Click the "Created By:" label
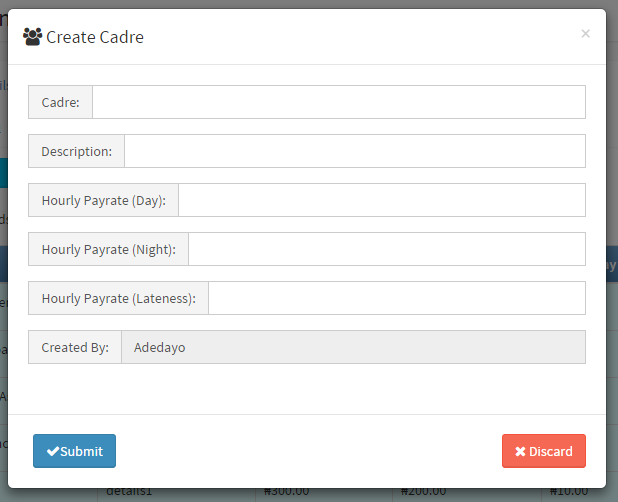Viewport: 618px width, 502px height. tap(74, 347)
